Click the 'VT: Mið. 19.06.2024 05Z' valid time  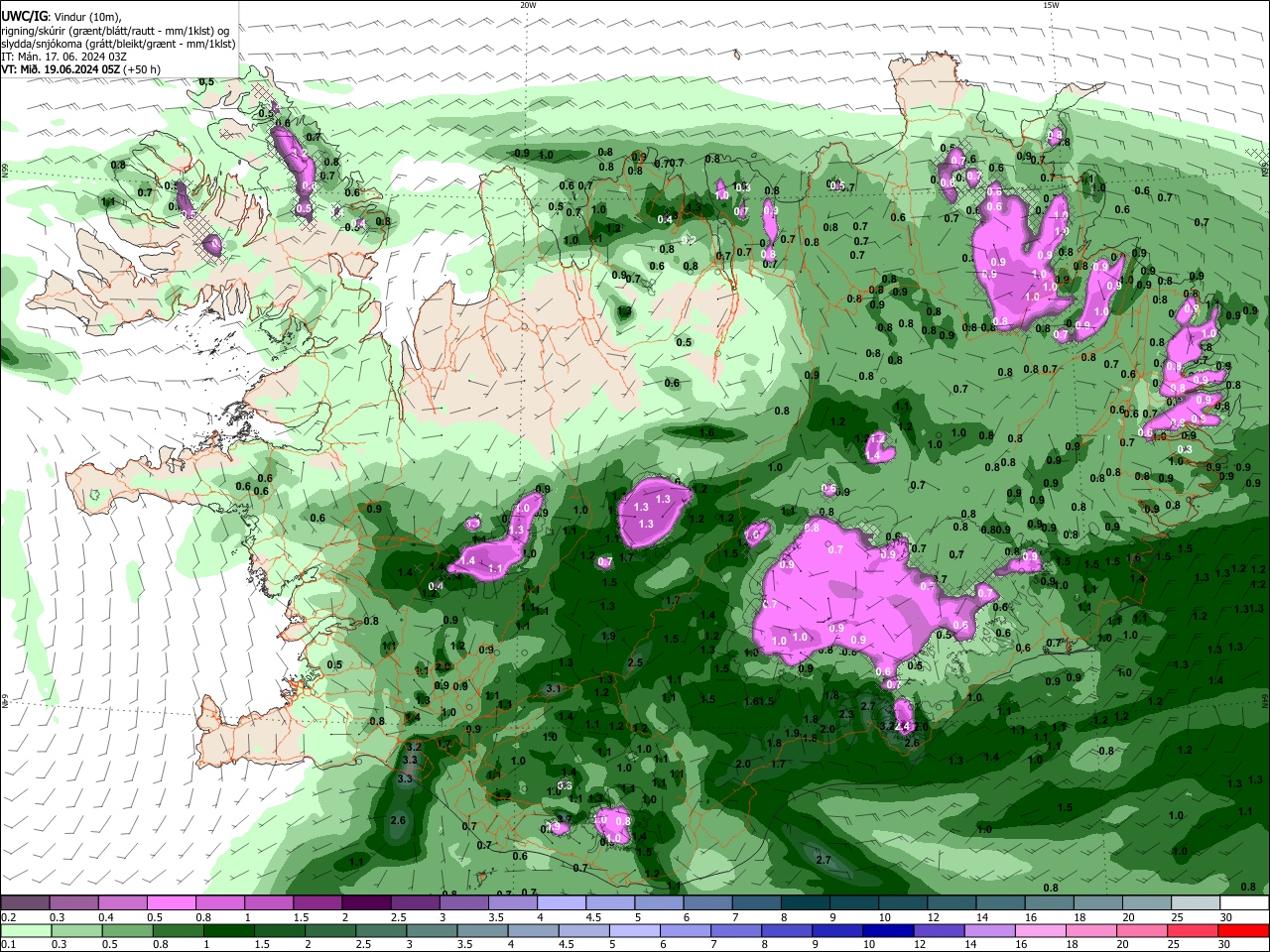60,69
